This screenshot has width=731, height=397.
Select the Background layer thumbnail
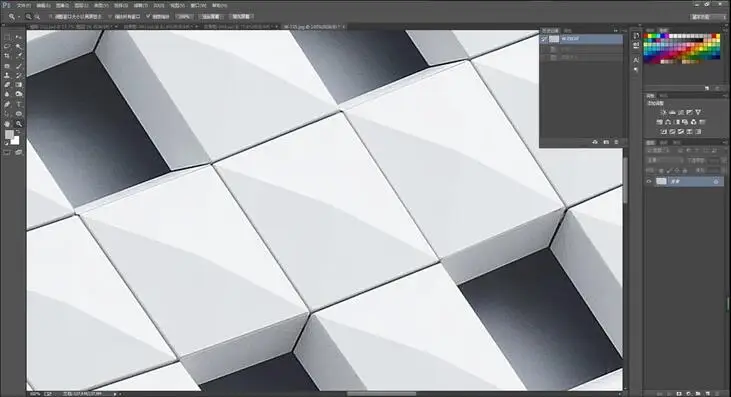tap(661, 182)
